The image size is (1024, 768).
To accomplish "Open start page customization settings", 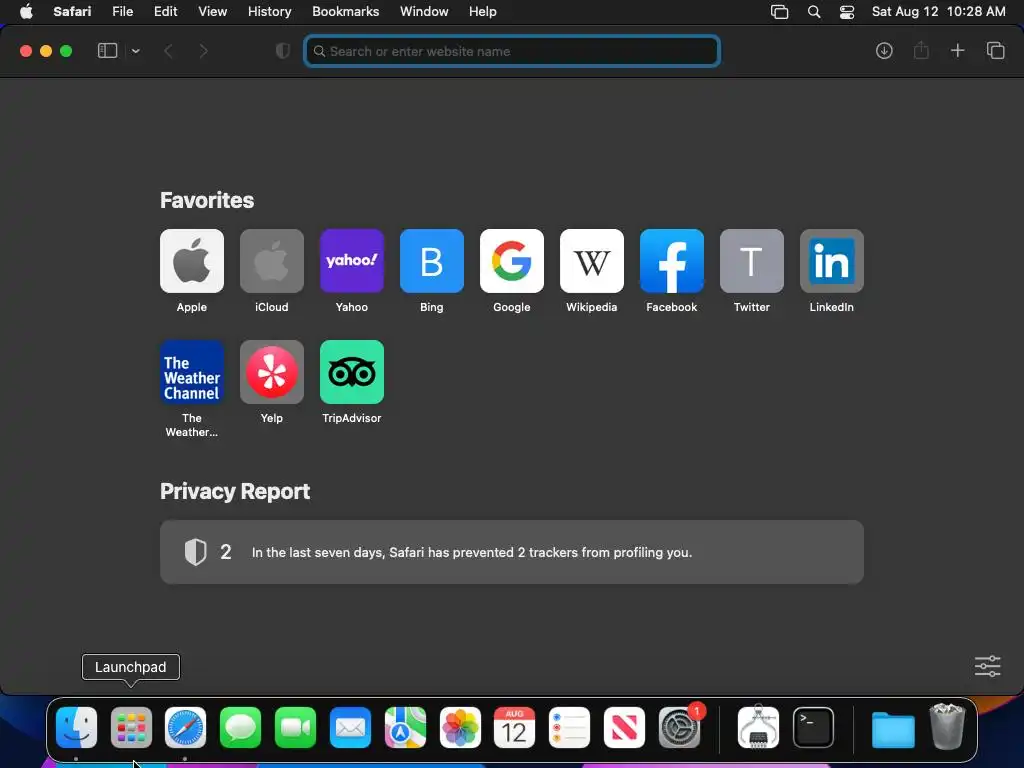I will (x=987, y=666).
